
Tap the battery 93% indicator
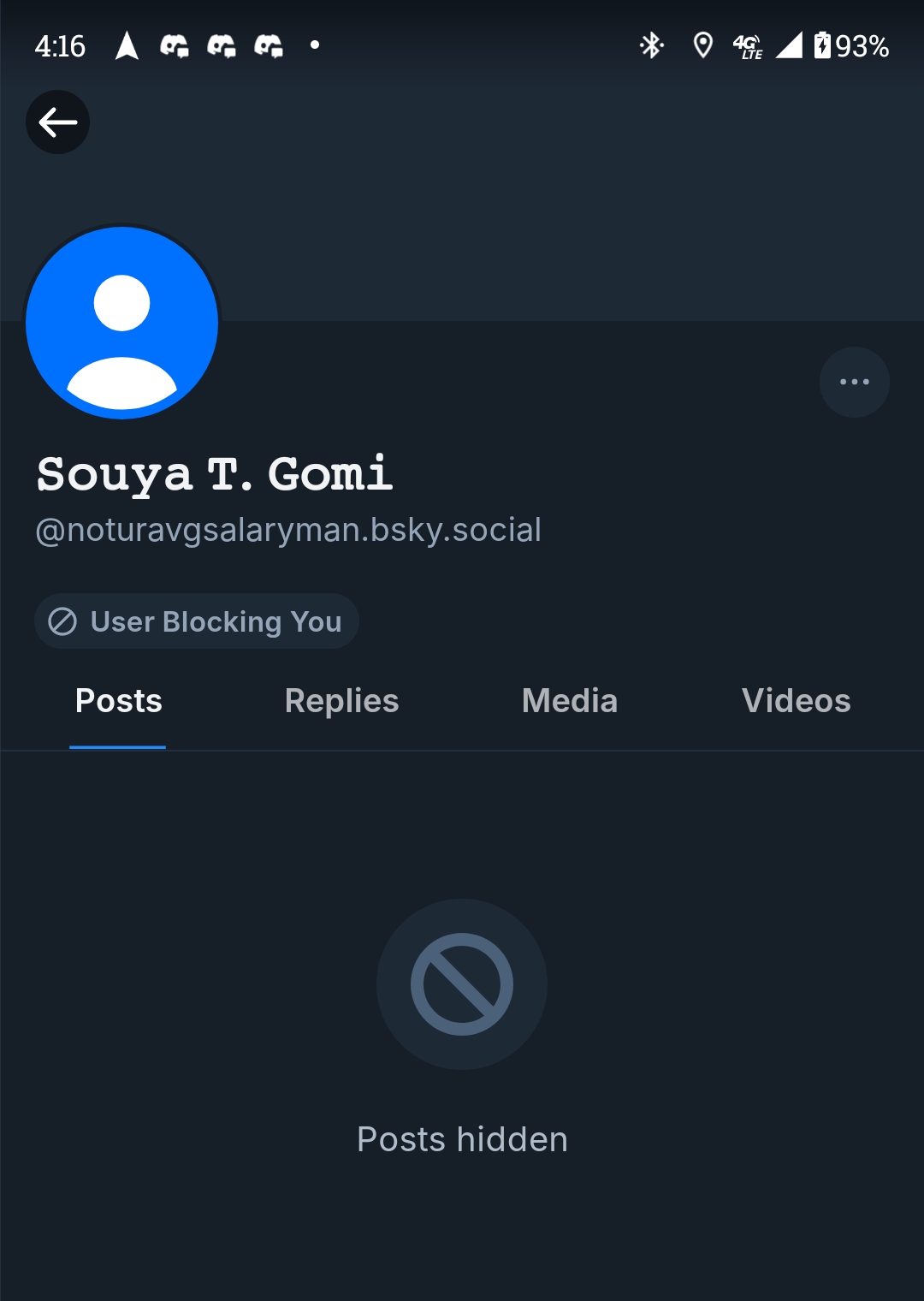851,45
